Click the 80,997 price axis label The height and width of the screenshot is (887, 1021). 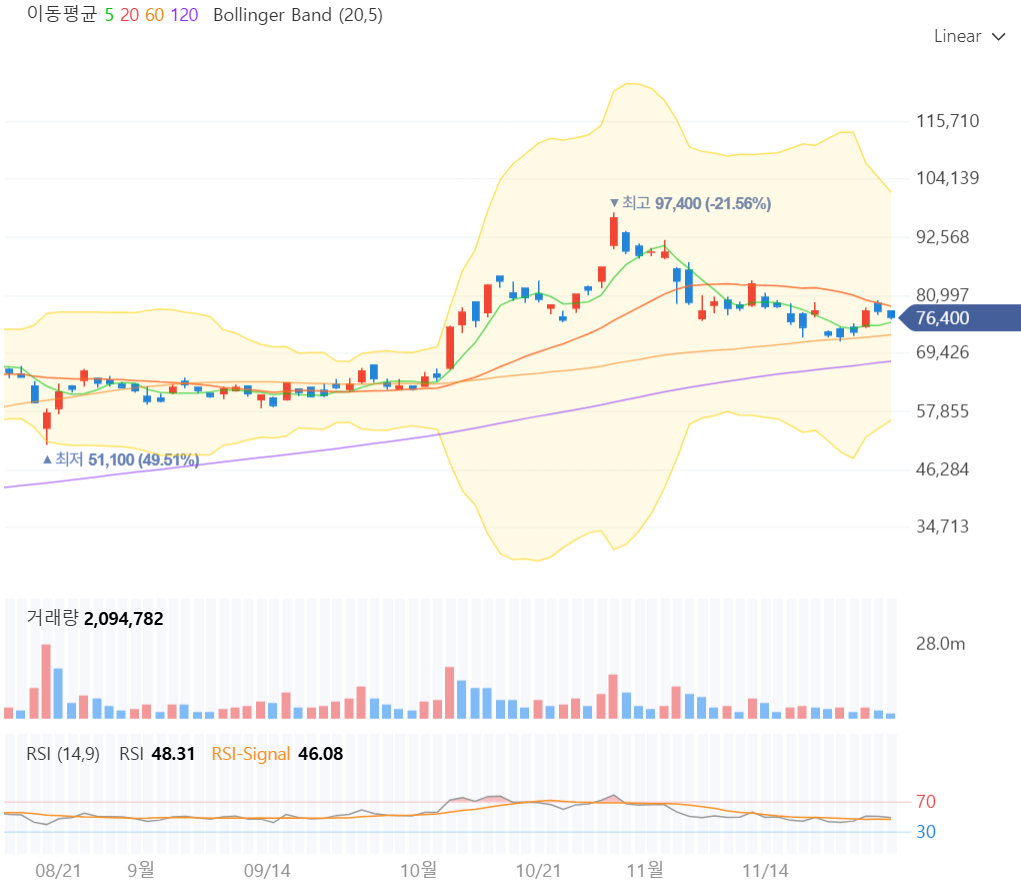click(x=943, y=295)
